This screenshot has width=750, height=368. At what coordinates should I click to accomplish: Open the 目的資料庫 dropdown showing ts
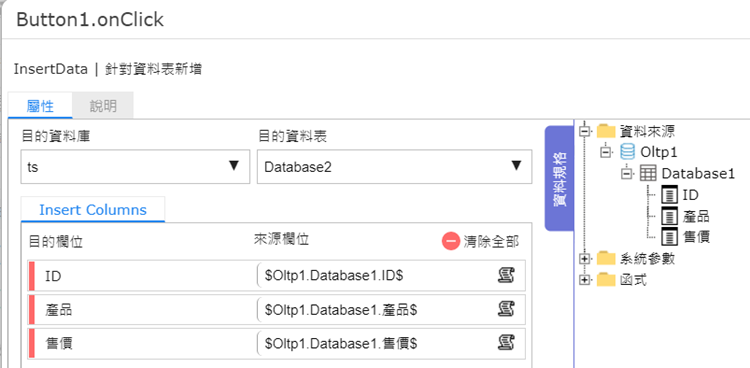(135, 167)
